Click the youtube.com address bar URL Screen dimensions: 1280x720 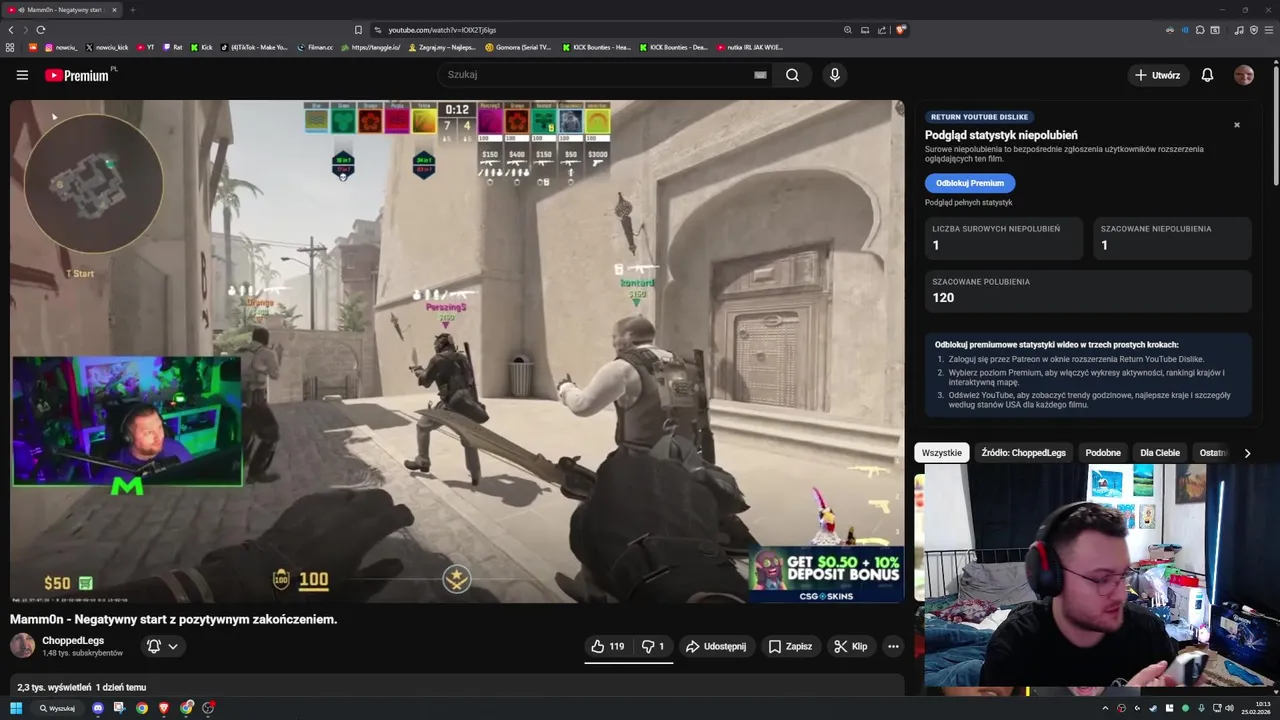click(442, 30)
